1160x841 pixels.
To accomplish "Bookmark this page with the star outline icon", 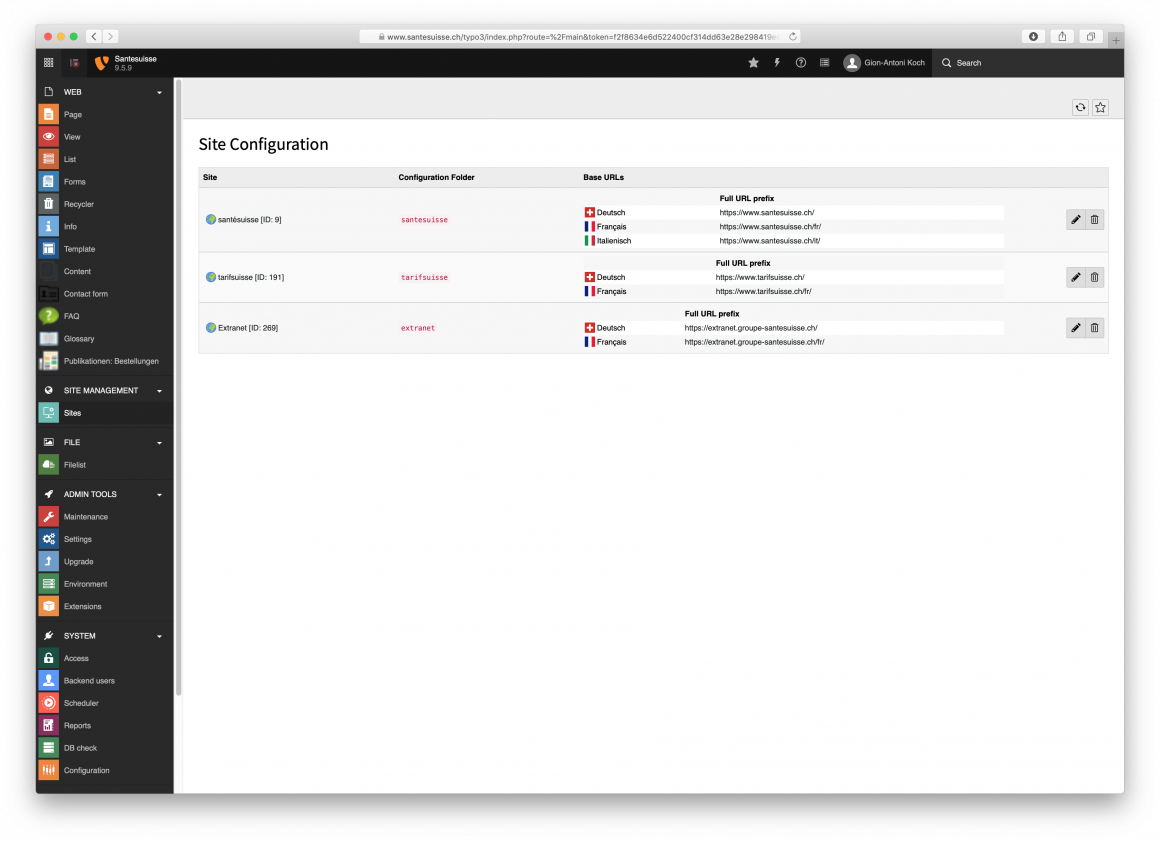I will [1100, 107].
